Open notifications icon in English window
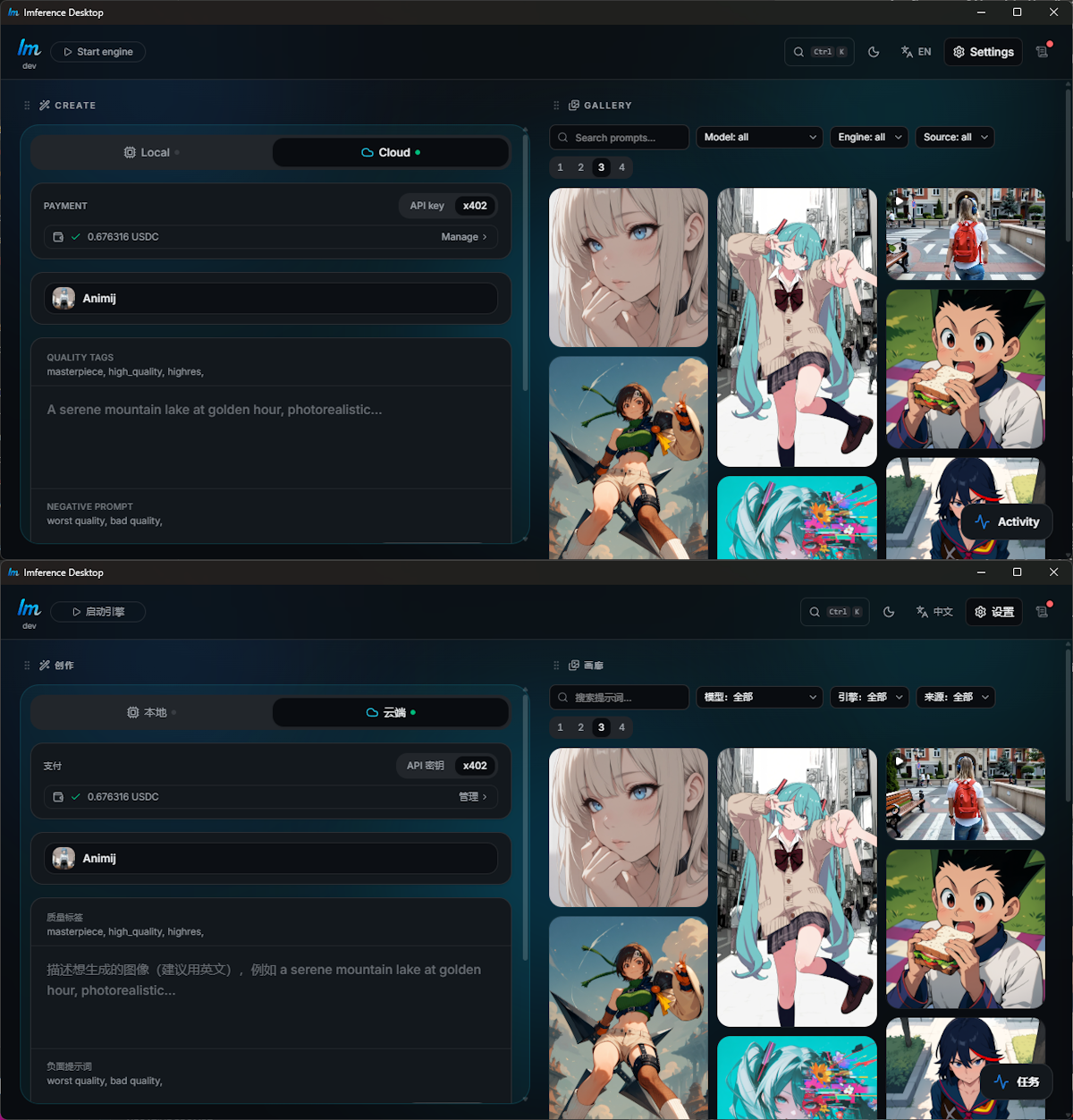 point(1042,52)
